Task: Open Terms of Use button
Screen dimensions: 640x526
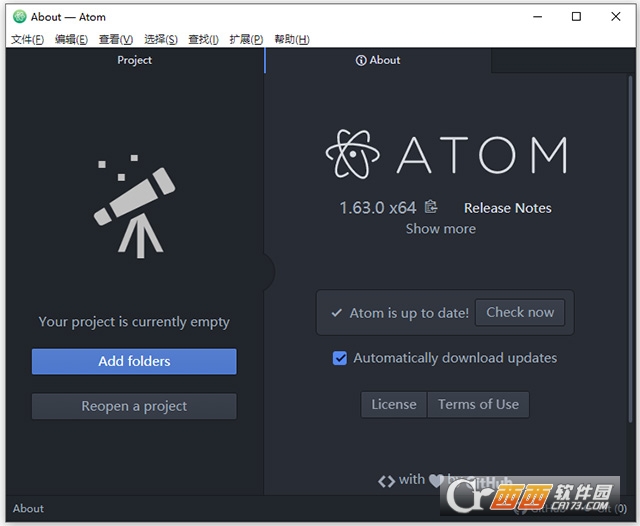Action: point(478,404)
